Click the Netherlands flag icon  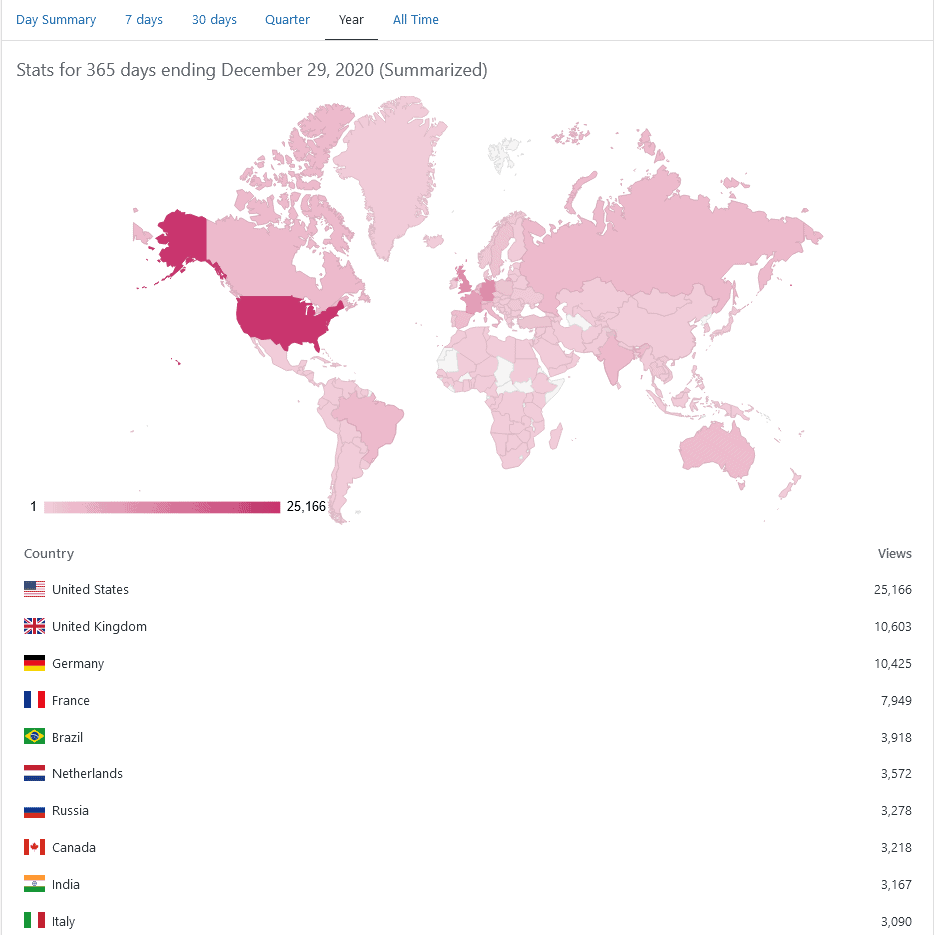pos(34,773)
